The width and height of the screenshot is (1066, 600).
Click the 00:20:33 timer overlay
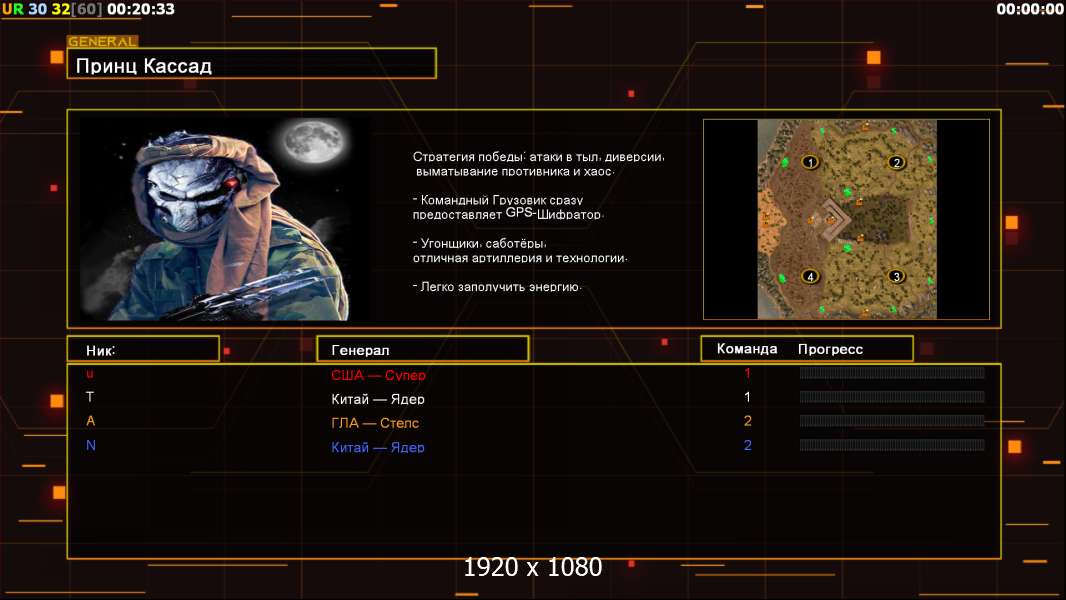141,9
